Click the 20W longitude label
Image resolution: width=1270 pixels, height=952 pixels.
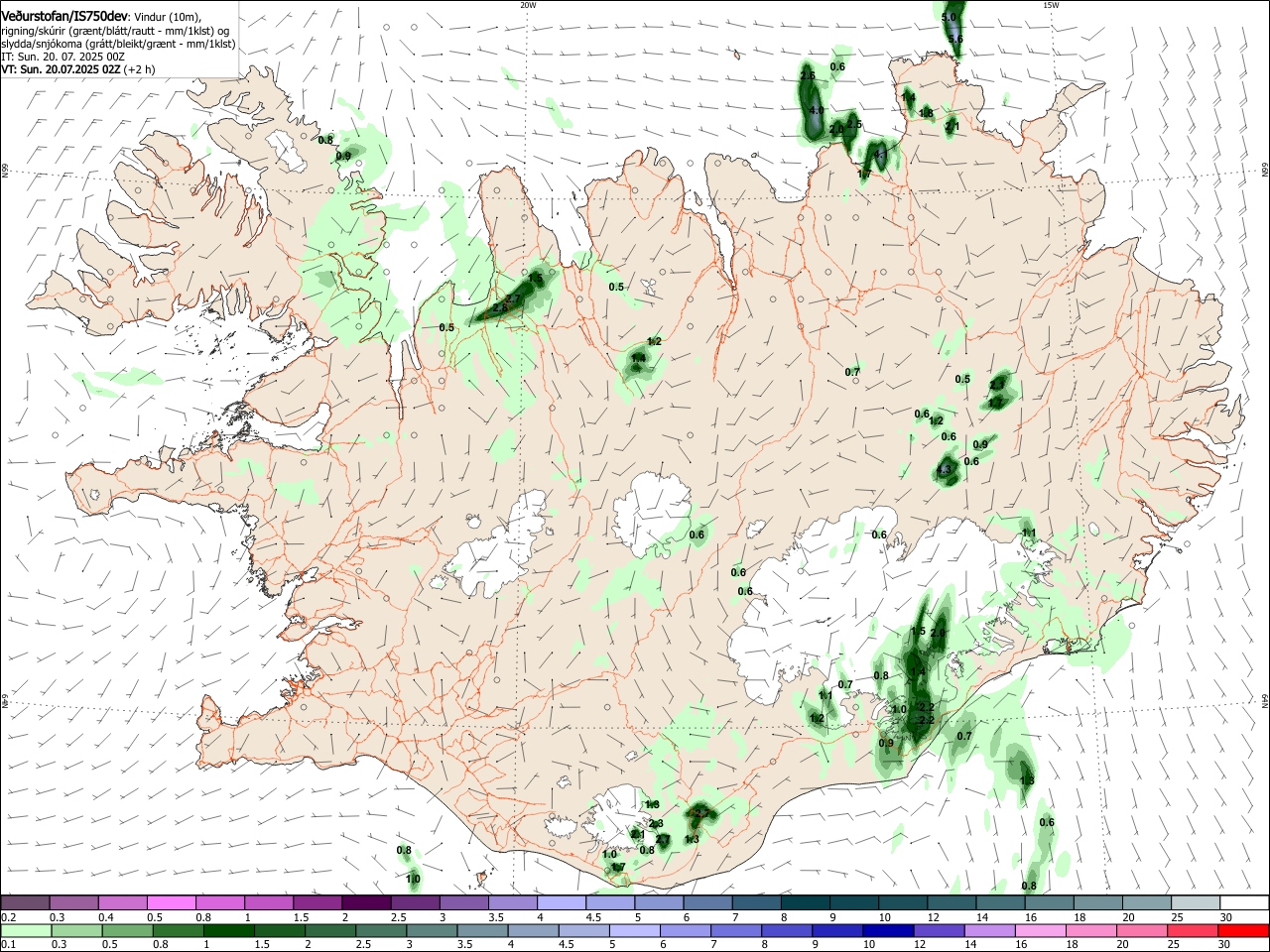point(528,5)
